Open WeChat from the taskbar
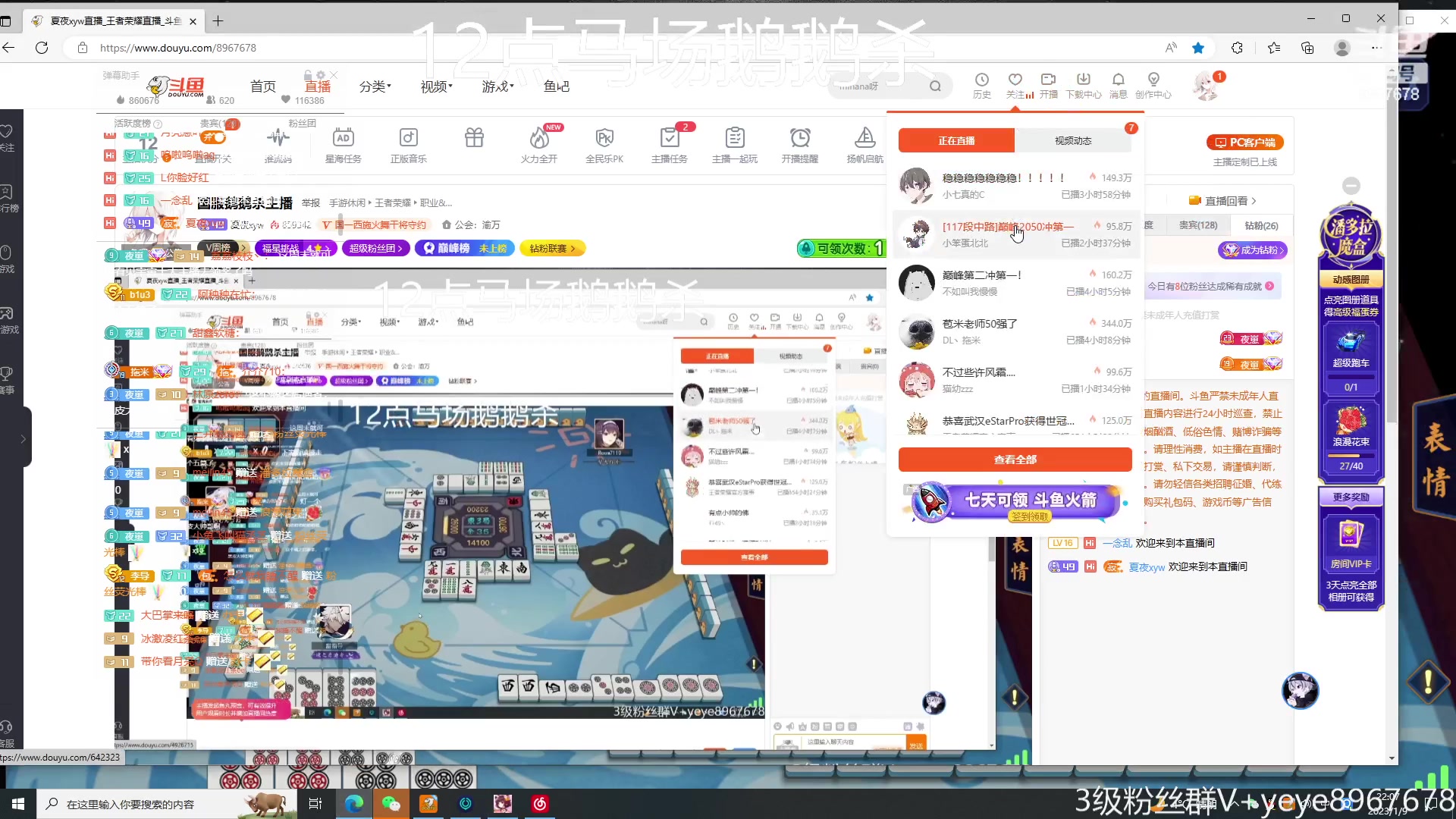 click(391, 804)
